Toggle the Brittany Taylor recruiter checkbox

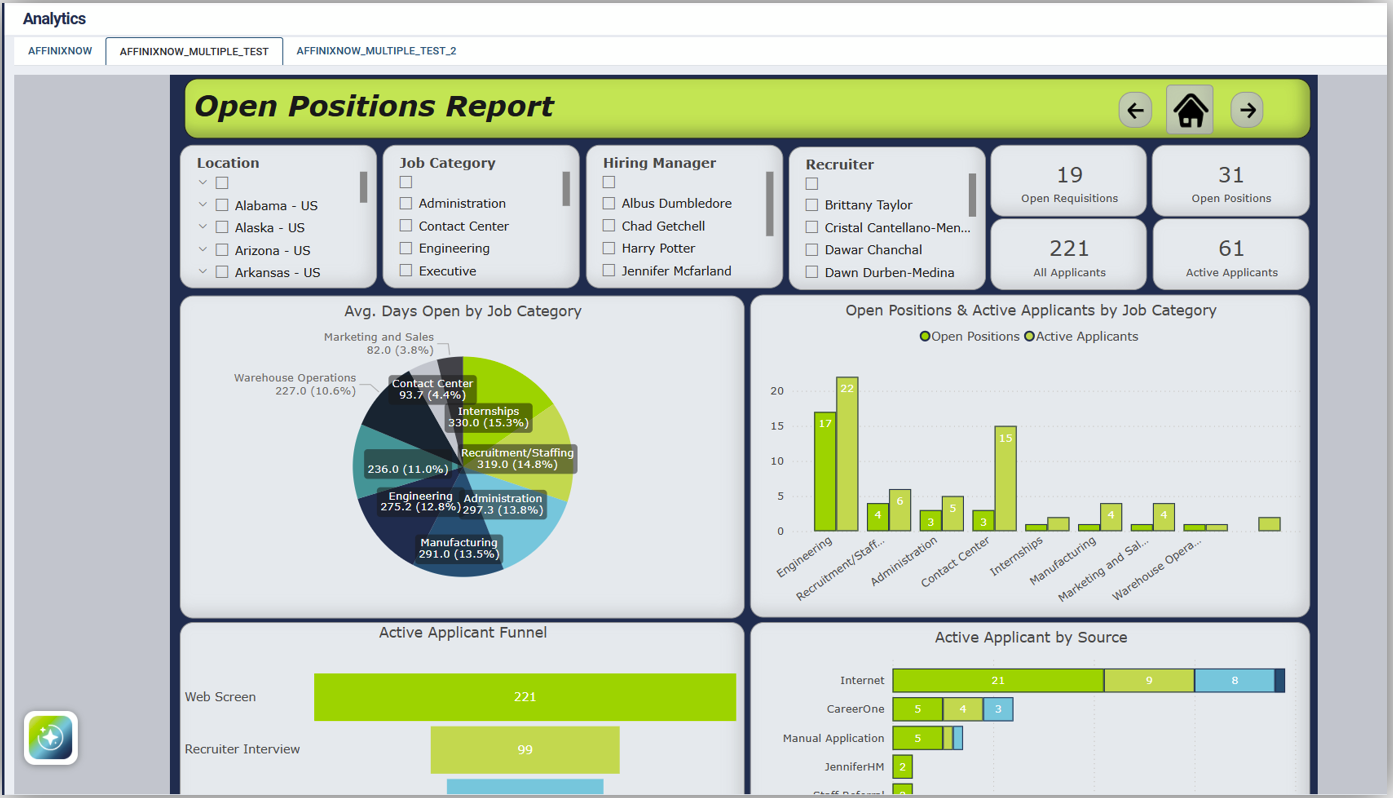(x=812, y=205)
